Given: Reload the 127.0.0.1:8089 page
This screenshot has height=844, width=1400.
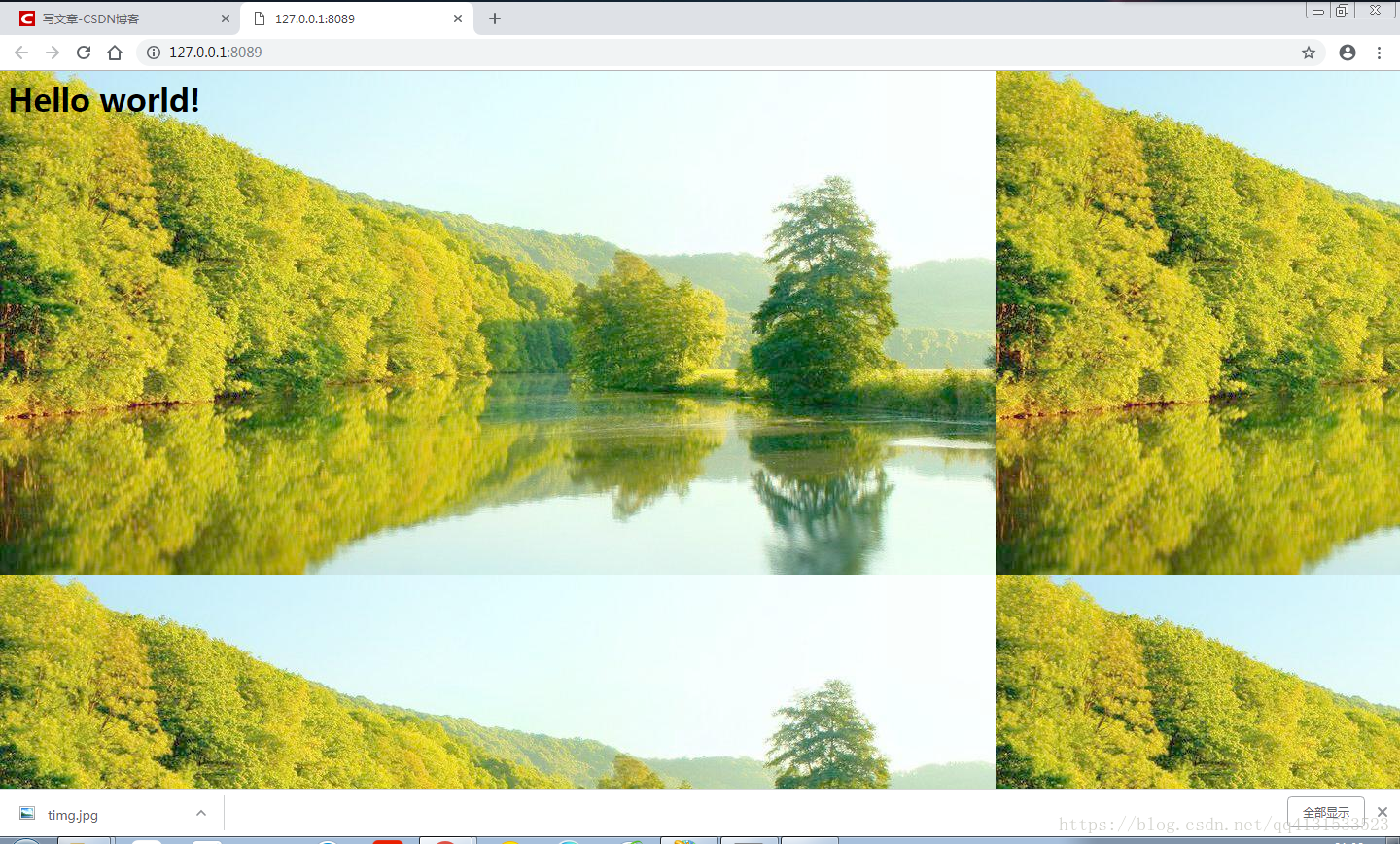Looking at the screenshot, I should click(84, 53).
